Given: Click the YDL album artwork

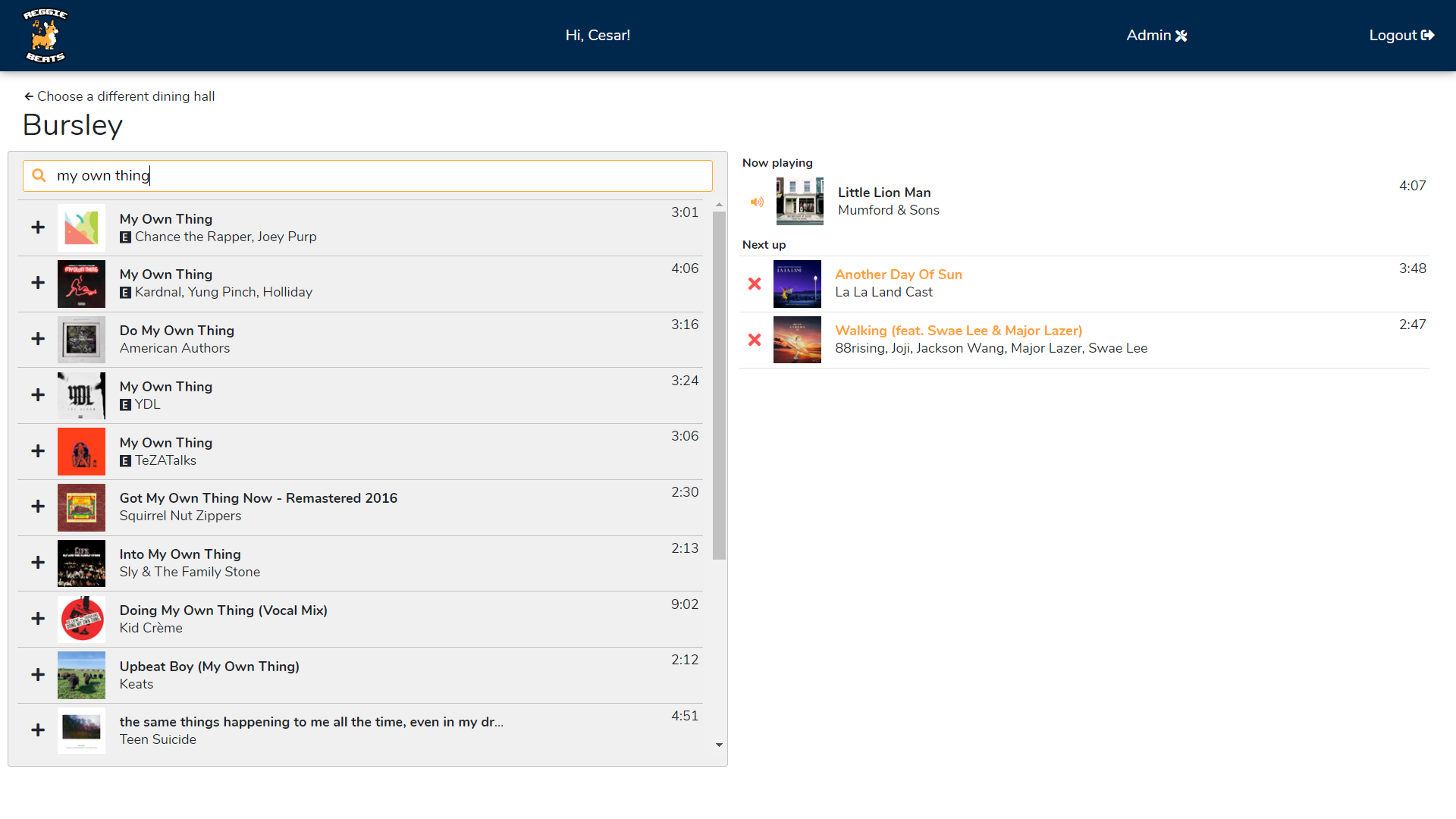Looking at the screenshot, I should pyautogui.click(x=81, y=396).
